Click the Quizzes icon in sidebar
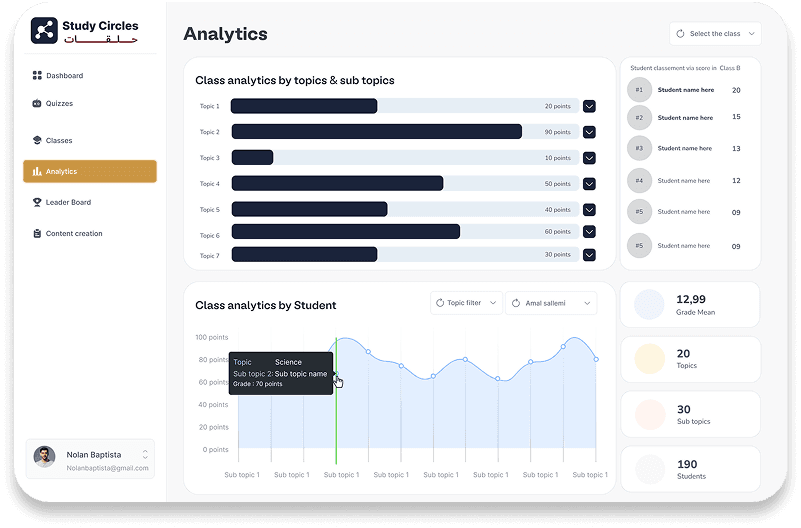Viewport: 801px width, 528px height. click(37, 104)
